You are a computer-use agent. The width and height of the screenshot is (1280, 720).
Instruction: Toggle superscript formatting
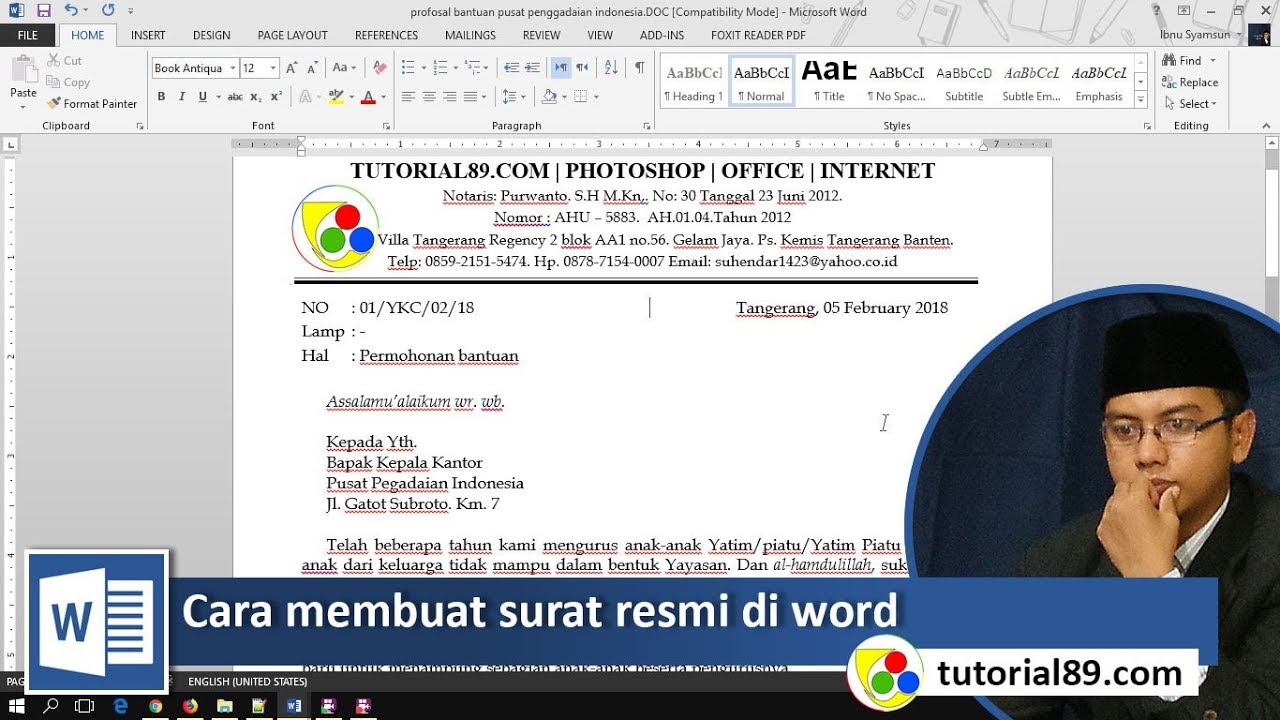pos(276,97)
